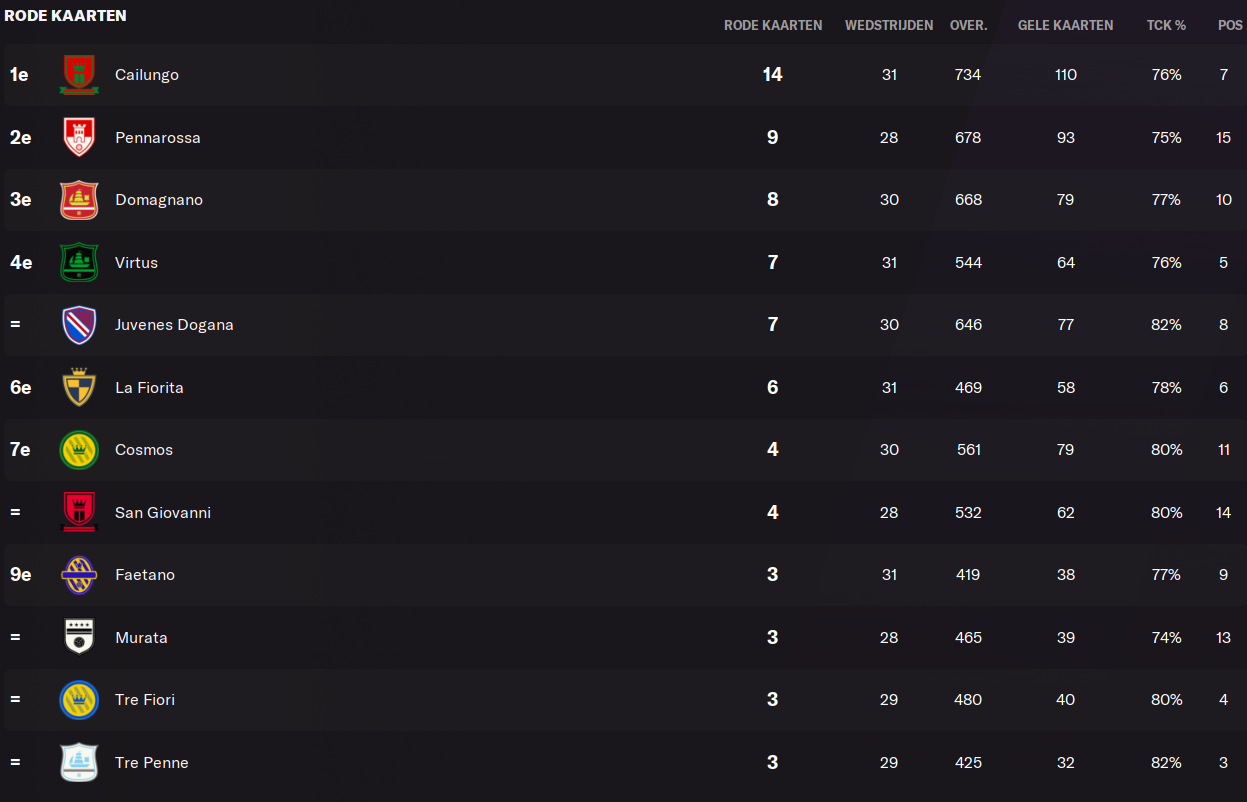Sort table by Gele Kaarten column
1247x802 pixels.
(1065, 25)
